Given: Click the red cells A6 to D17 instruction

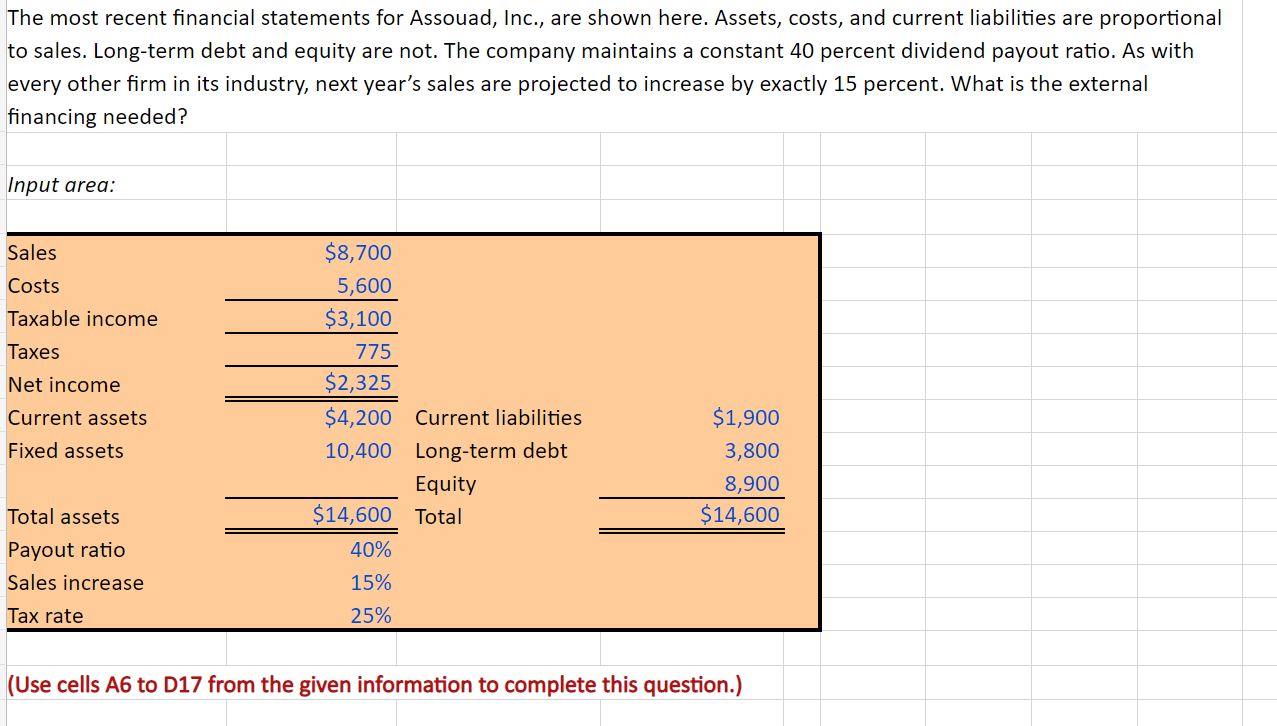Looking at the screenshot, I should point(375,684).
